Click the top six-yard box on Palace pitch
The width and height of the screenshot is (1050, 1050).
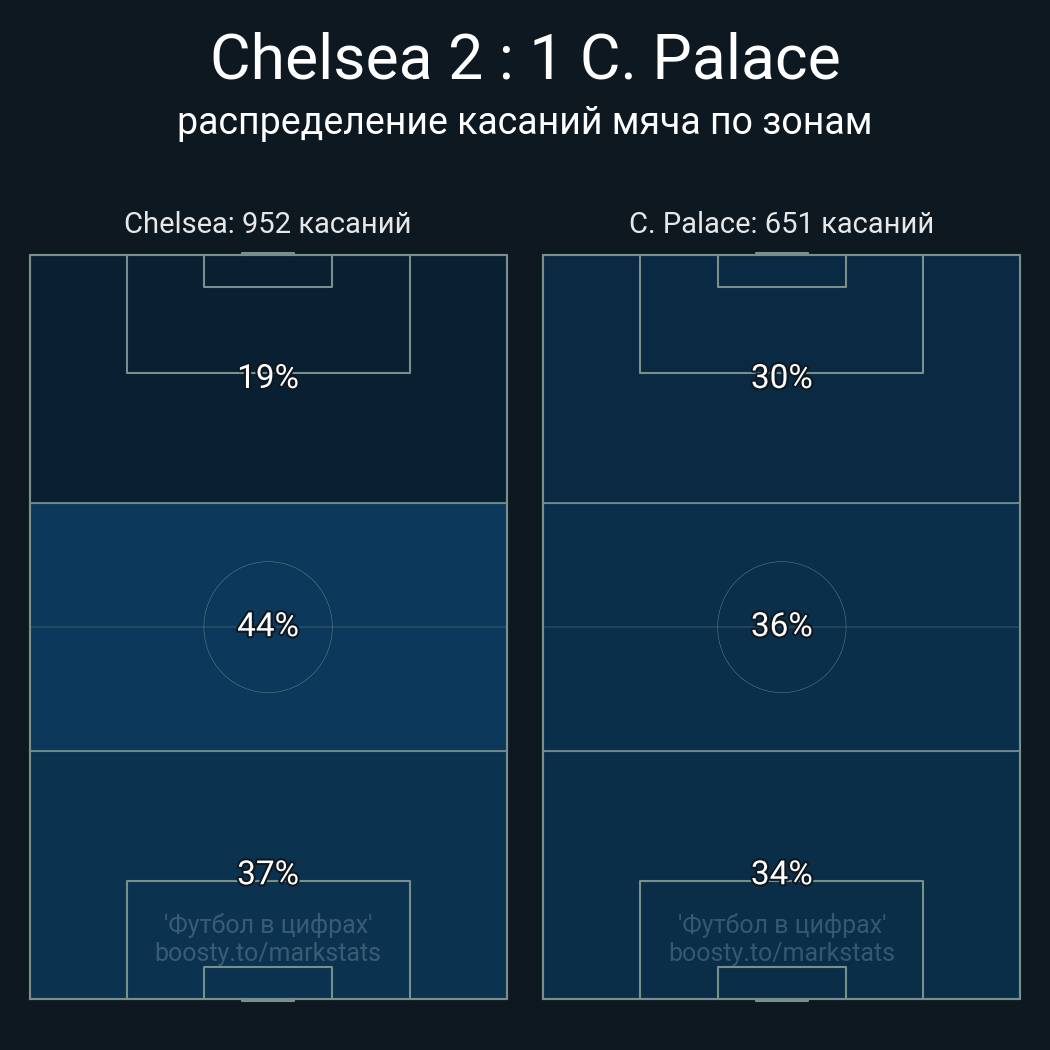[x=781, y=271]
